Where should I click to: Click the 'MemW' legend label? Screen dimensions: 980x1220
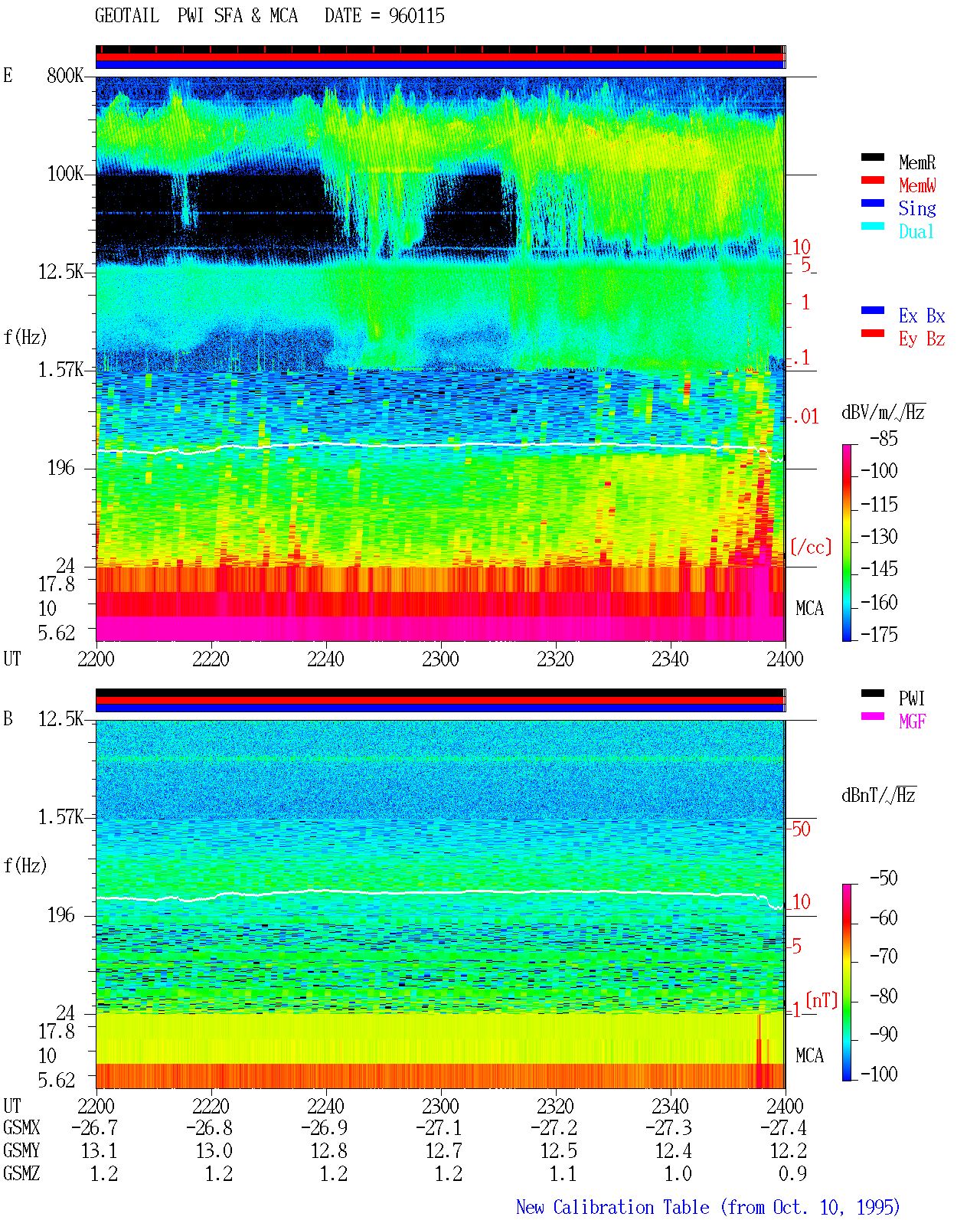tap(917, 185)
